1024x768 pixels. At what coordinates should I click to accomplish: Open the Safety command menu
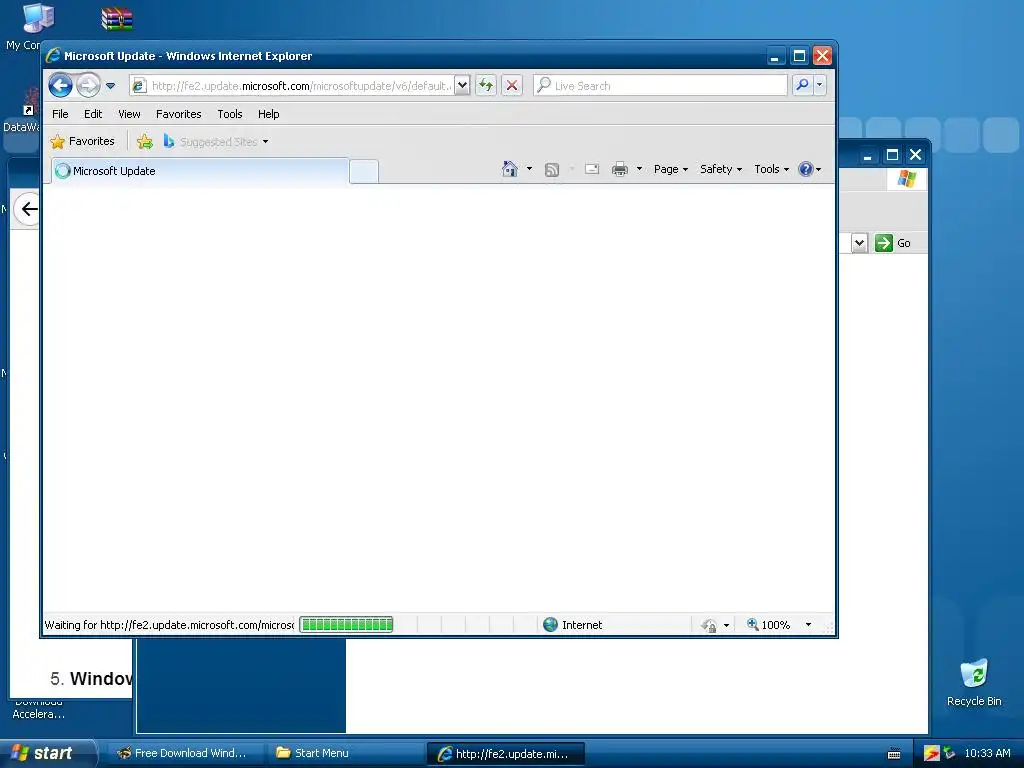click(x=721, y=169)
